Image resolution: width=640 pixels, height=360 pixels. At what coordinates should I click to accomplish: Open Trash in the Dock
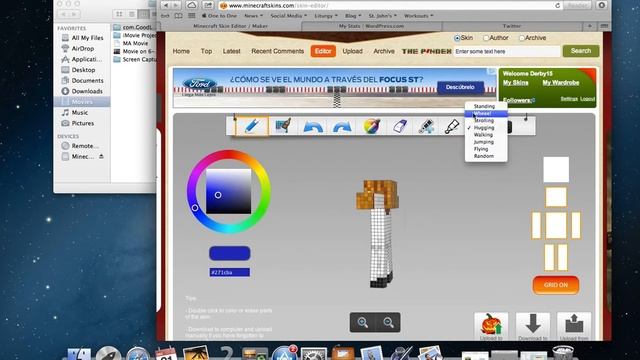pos(563,353)
